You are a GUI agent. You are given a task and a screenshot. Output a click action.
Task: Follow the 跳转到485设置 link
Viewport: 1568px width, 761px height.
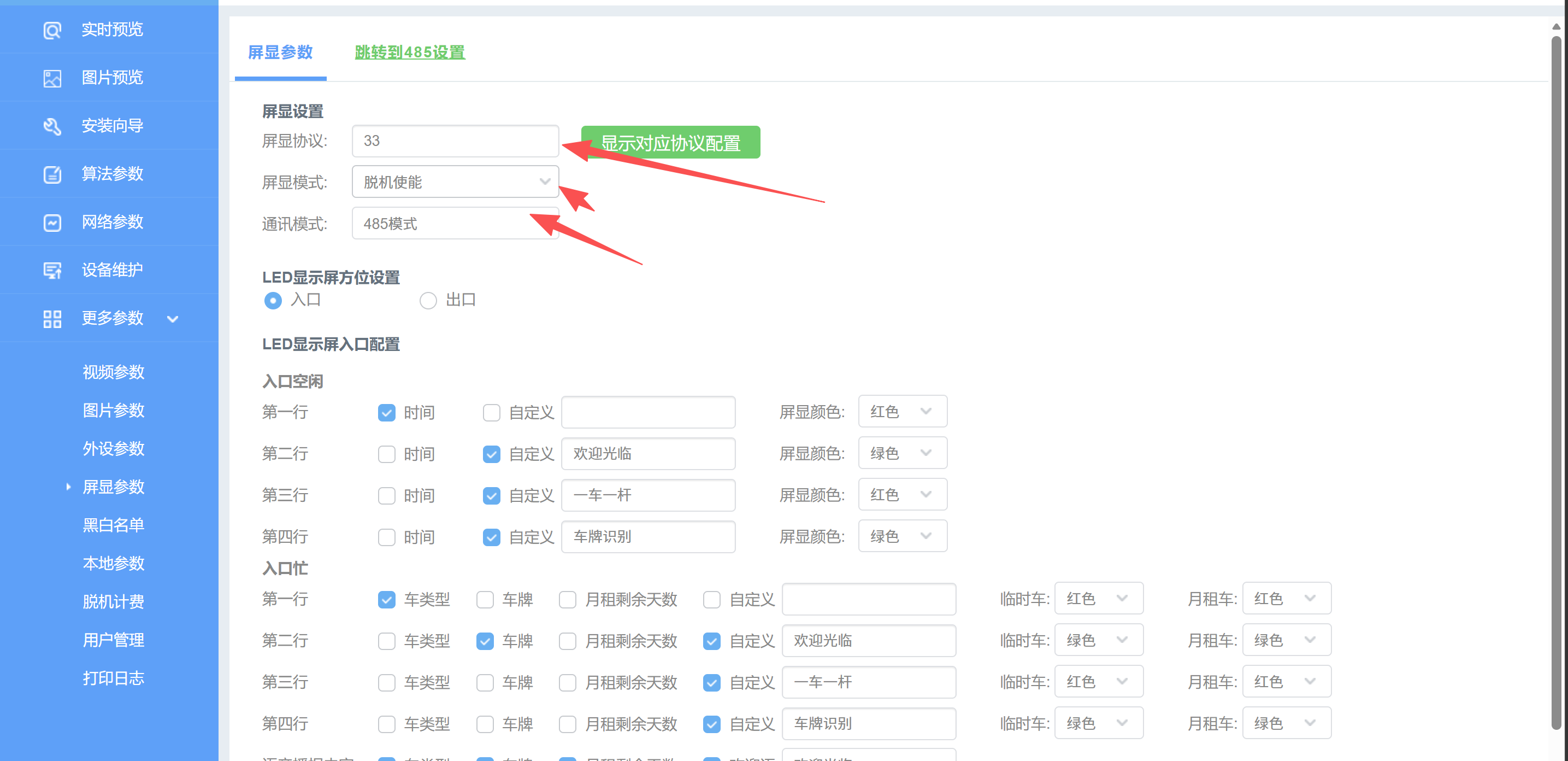click(410, 52)
